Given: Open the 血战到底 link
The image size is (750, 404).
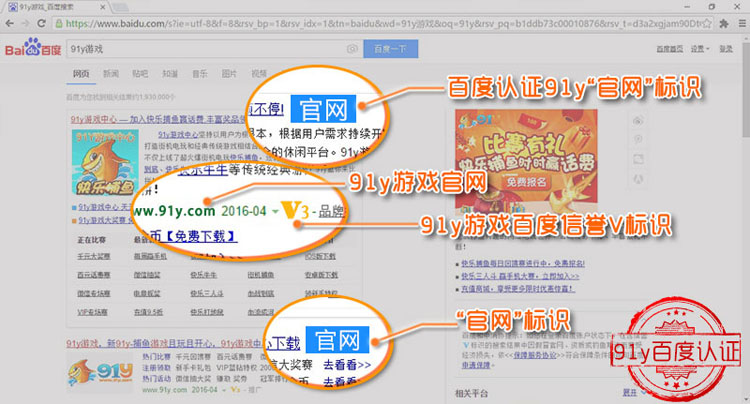Looking at the screenshot, I should coord(261,293).
